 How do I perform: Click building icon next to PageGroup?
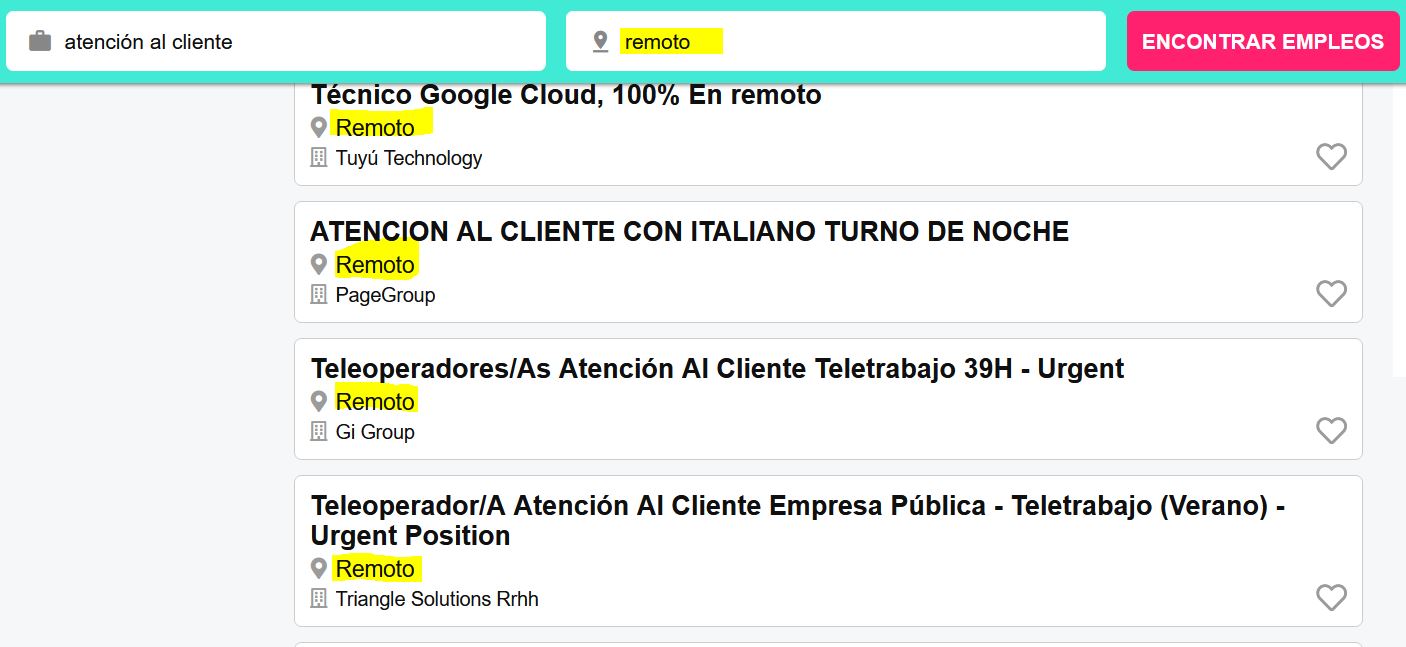pyautogui.click(x=319, y=294)
